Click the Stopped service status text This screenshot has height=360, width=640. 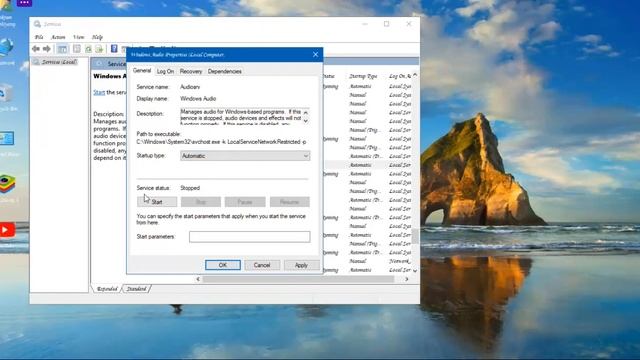(190, 188)
